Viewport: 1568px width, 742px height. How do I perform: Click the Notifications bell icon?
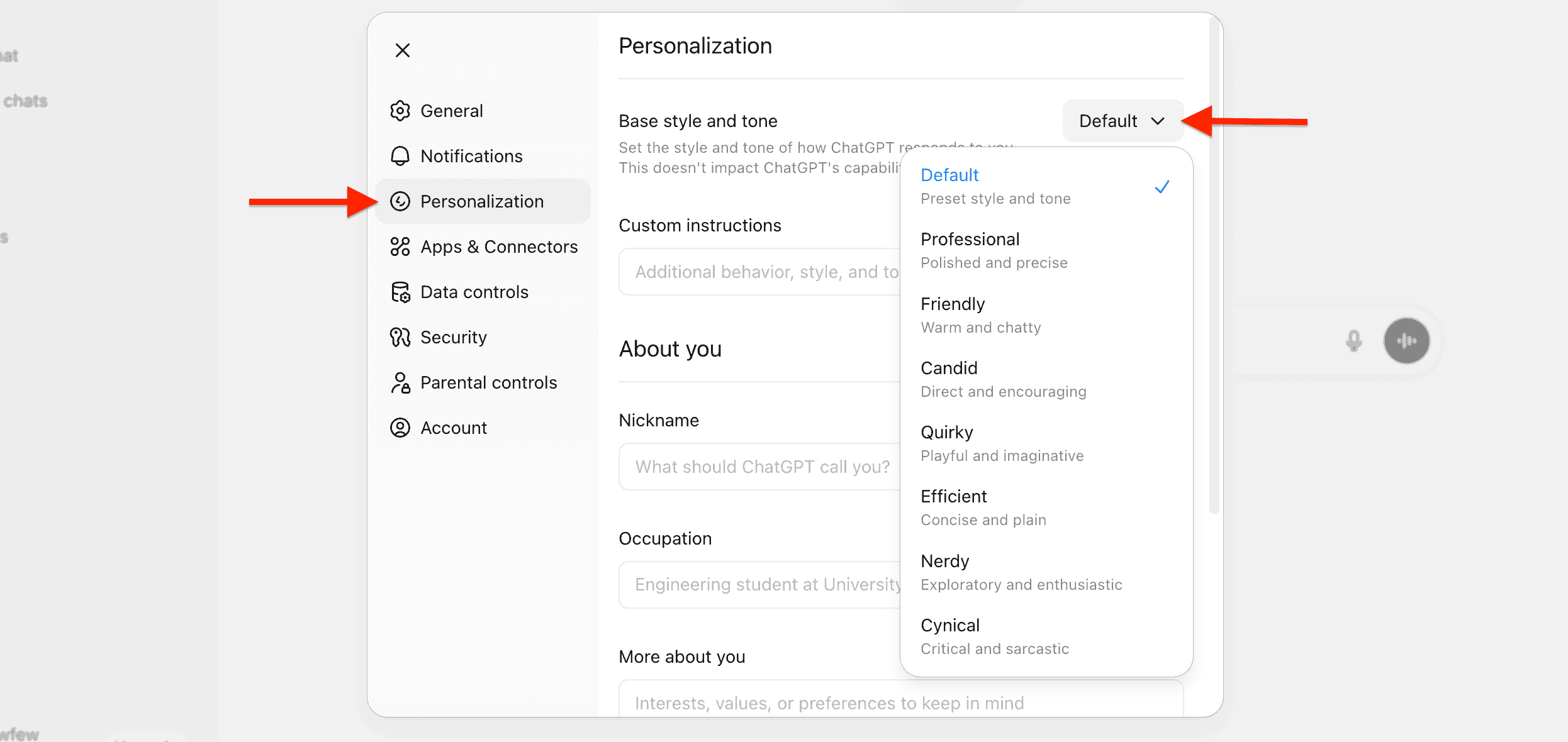400,156
